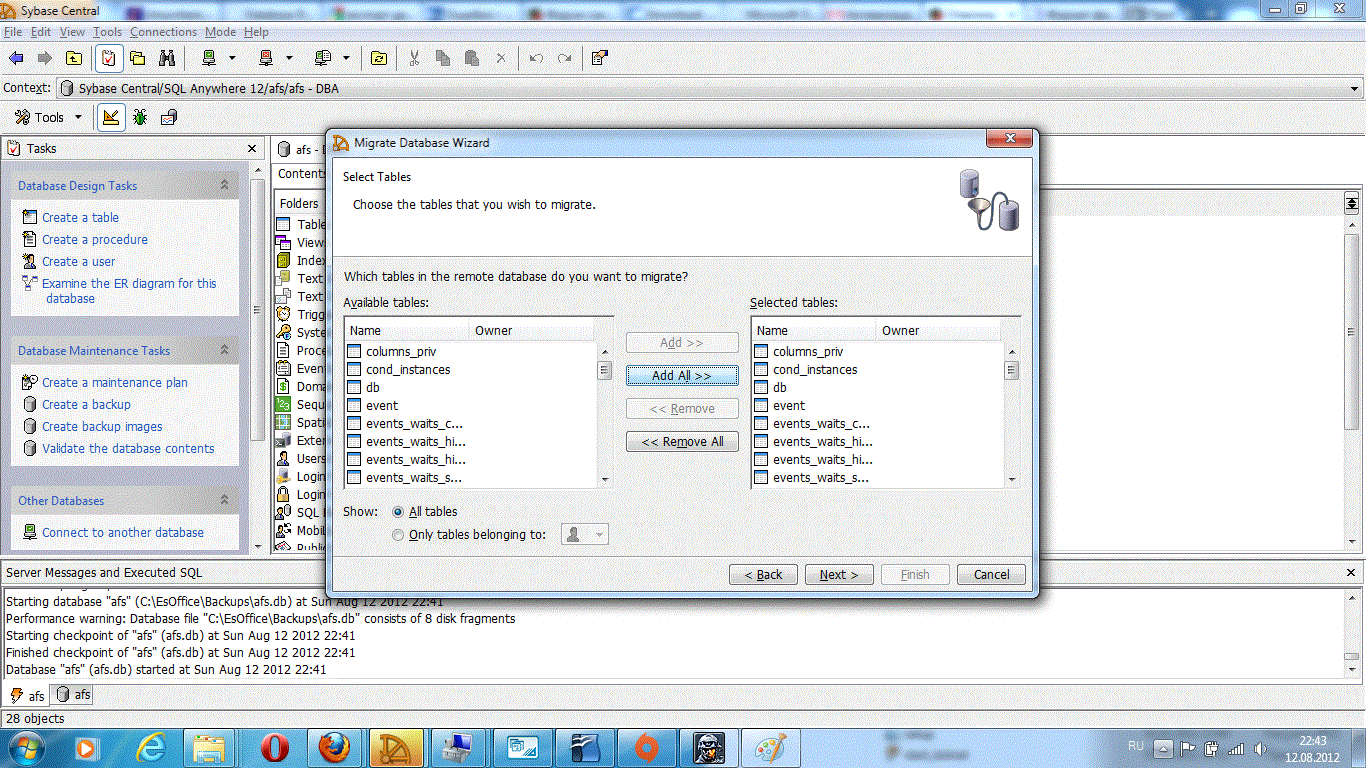This screenshot has height=768, width=1366.
Task: Select columns_priv in Selected tables
Action: coord(808,351)
